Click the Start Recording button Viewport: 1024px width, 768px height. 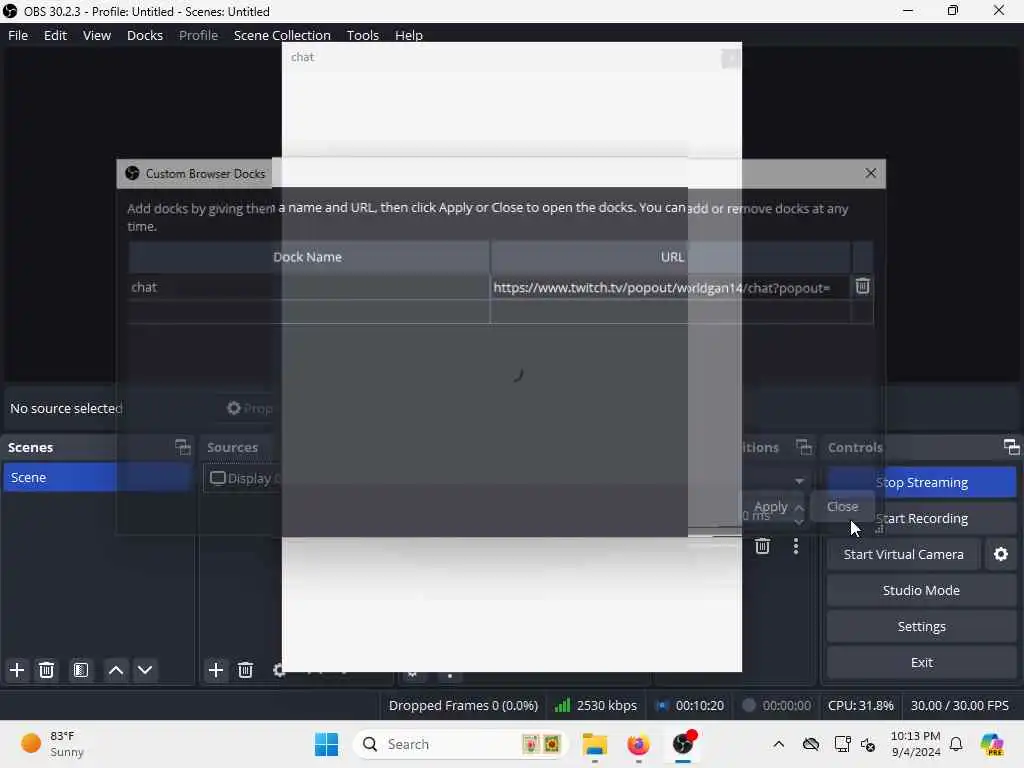[x=921, y=519]
